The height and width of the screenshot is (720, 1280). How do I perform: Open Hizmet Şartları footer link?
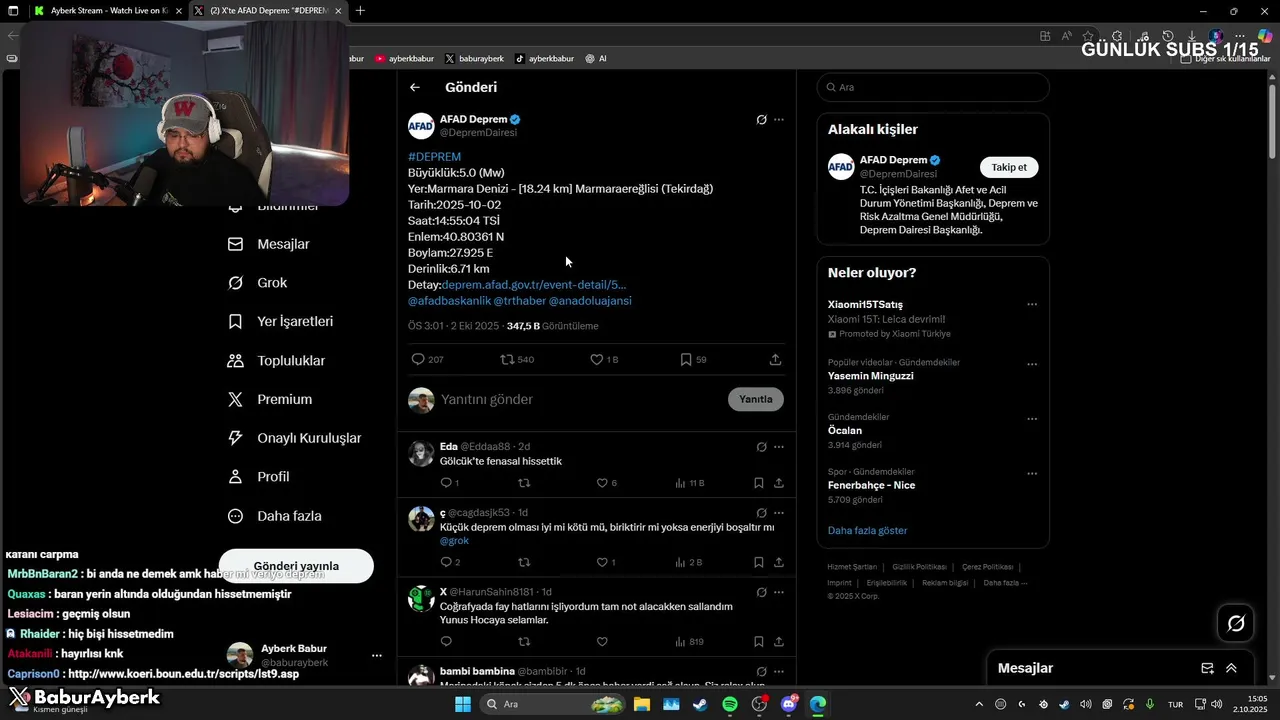pyautogui.click(x=851, y=567)
